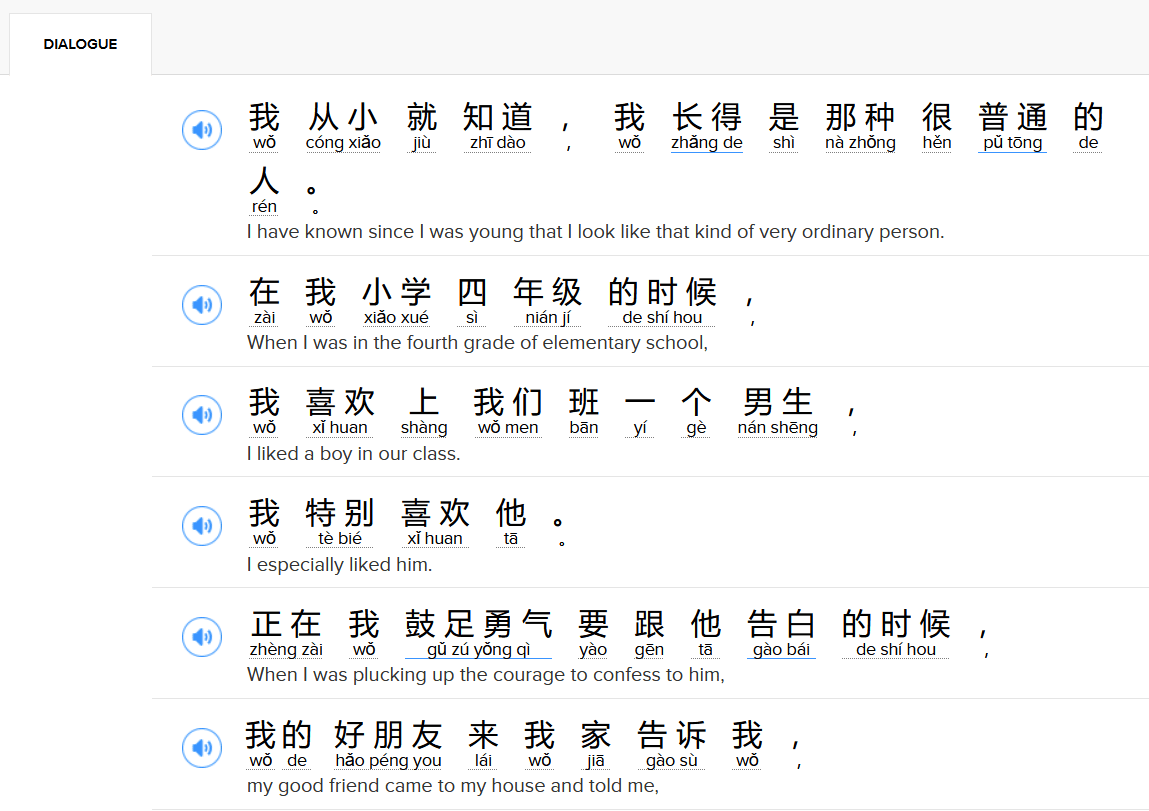Play audio for the 'plucking up courage' line
This screenshot has height=811, width=1149.
(202, 637)
